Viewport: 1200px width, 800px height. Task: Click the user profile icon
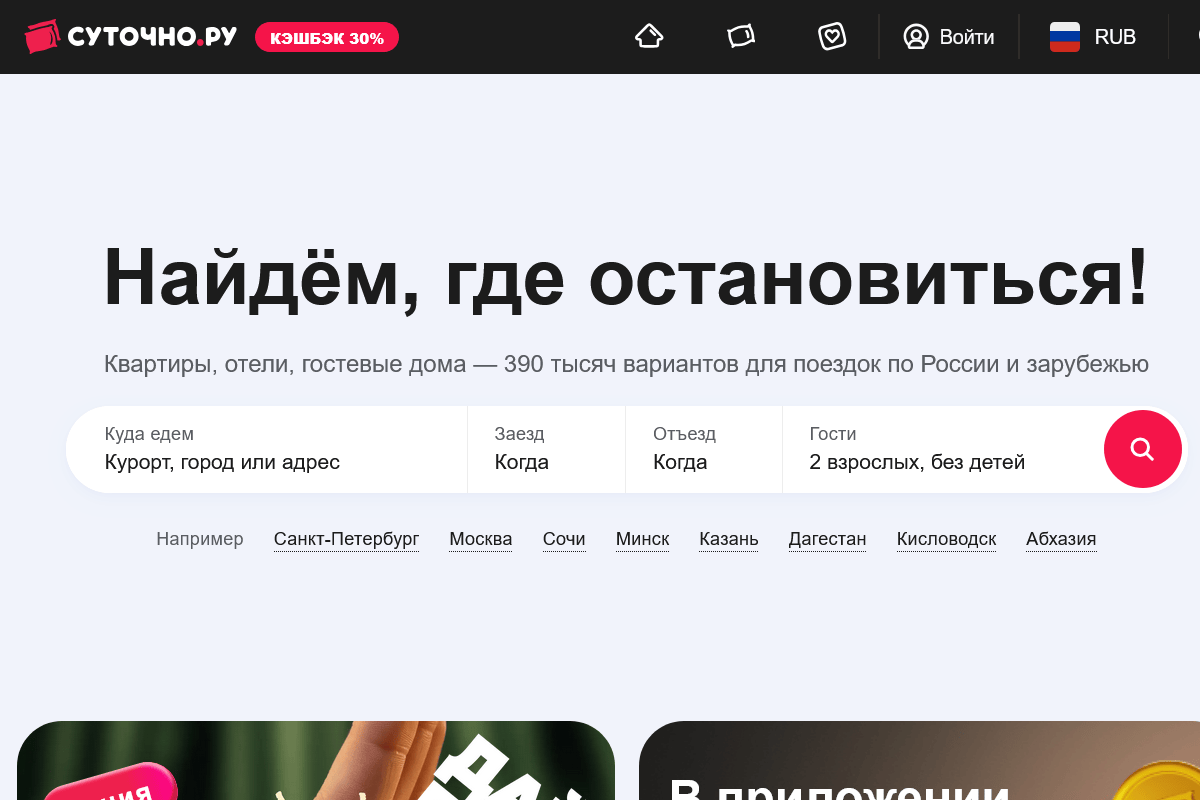(x=916, y=37)
